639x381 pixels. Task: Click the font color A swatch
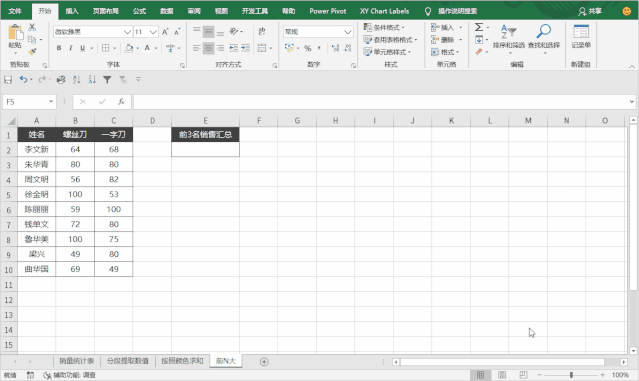pos(147,48)
